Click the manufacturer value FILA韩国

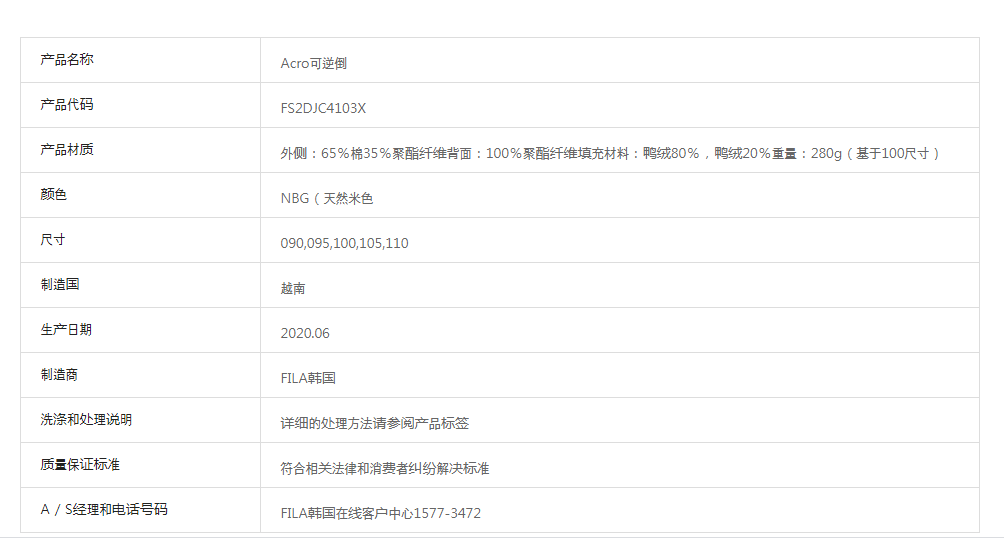(x=308, y=378)
